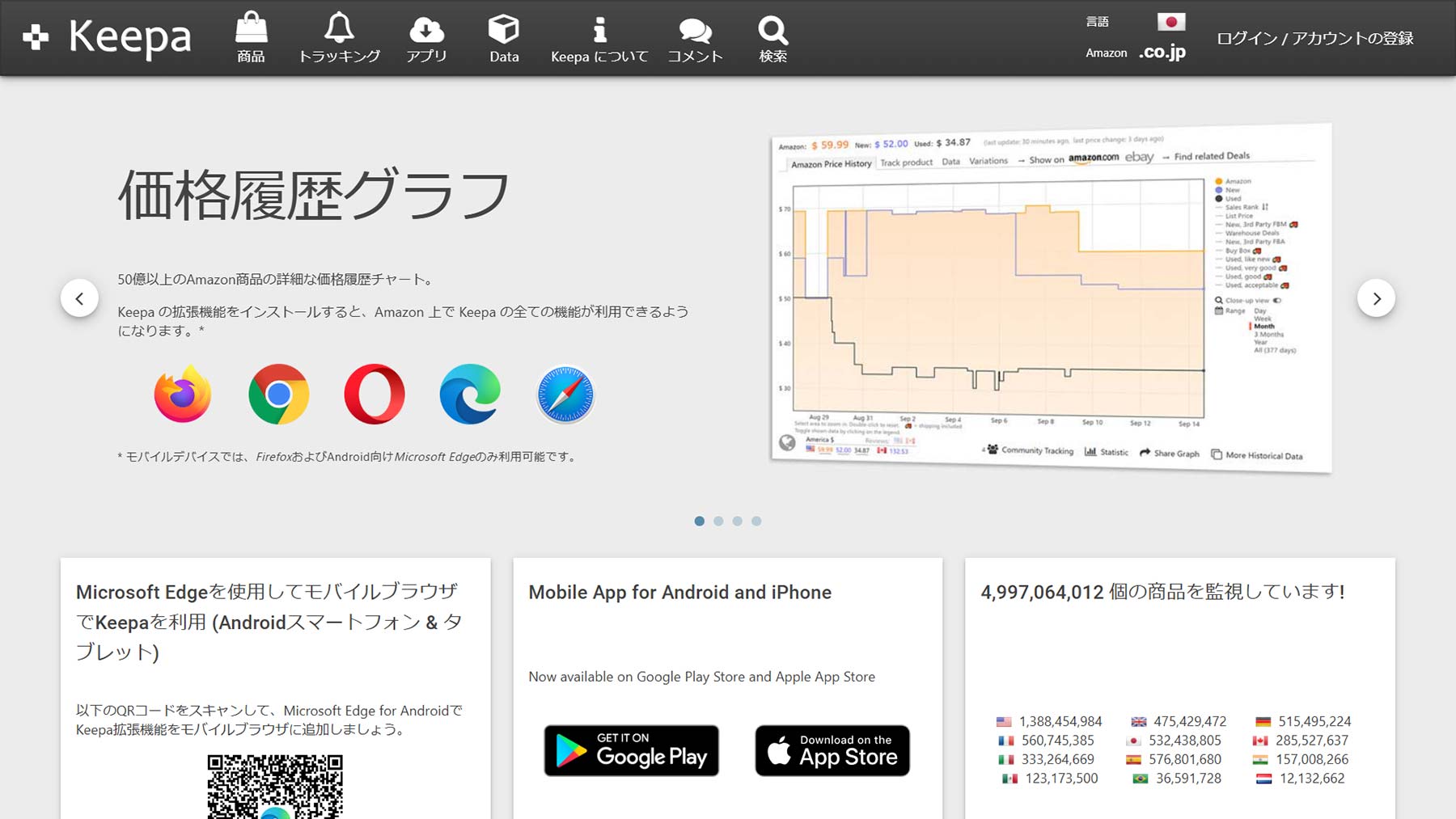Go to previous carousel slide
The height and width of the screenshot is (819, 1456).
coord(79,298)
